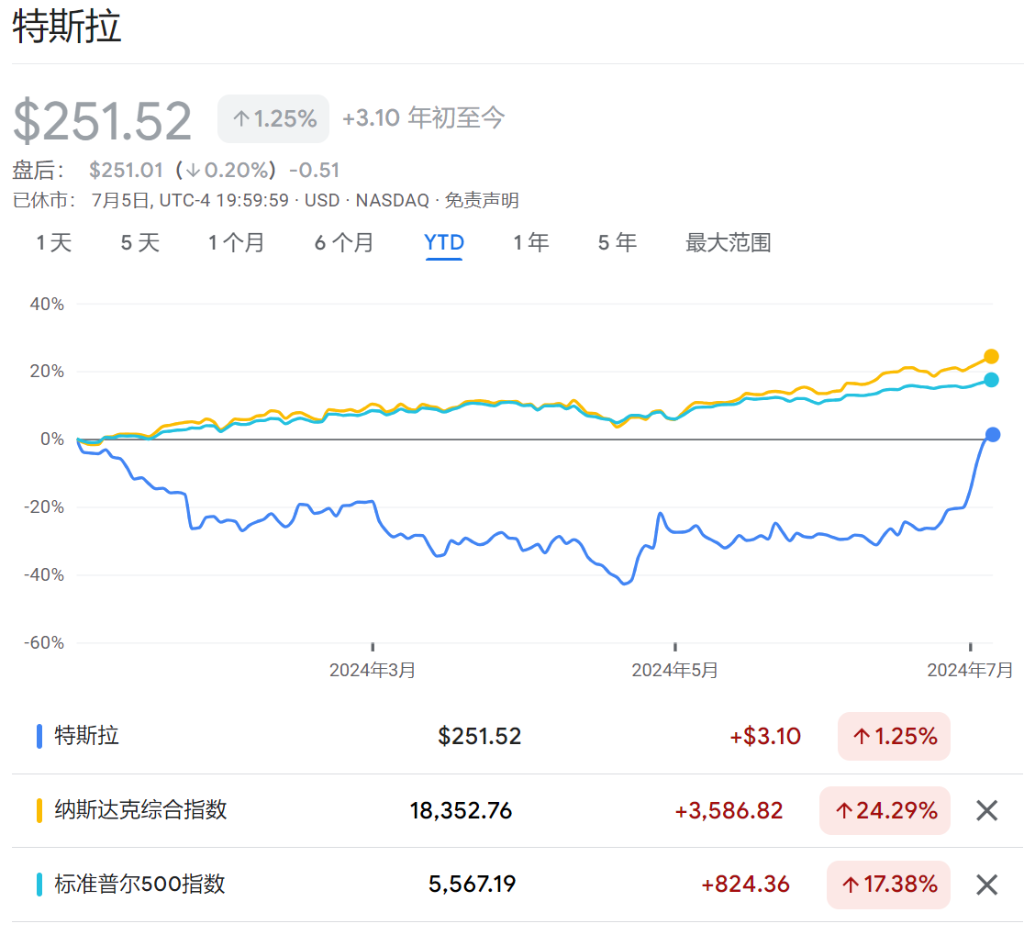Click the blue Tesla color marker in legend
The width and height of the screenshot is (1024, 926).
[x=39, y=736]
